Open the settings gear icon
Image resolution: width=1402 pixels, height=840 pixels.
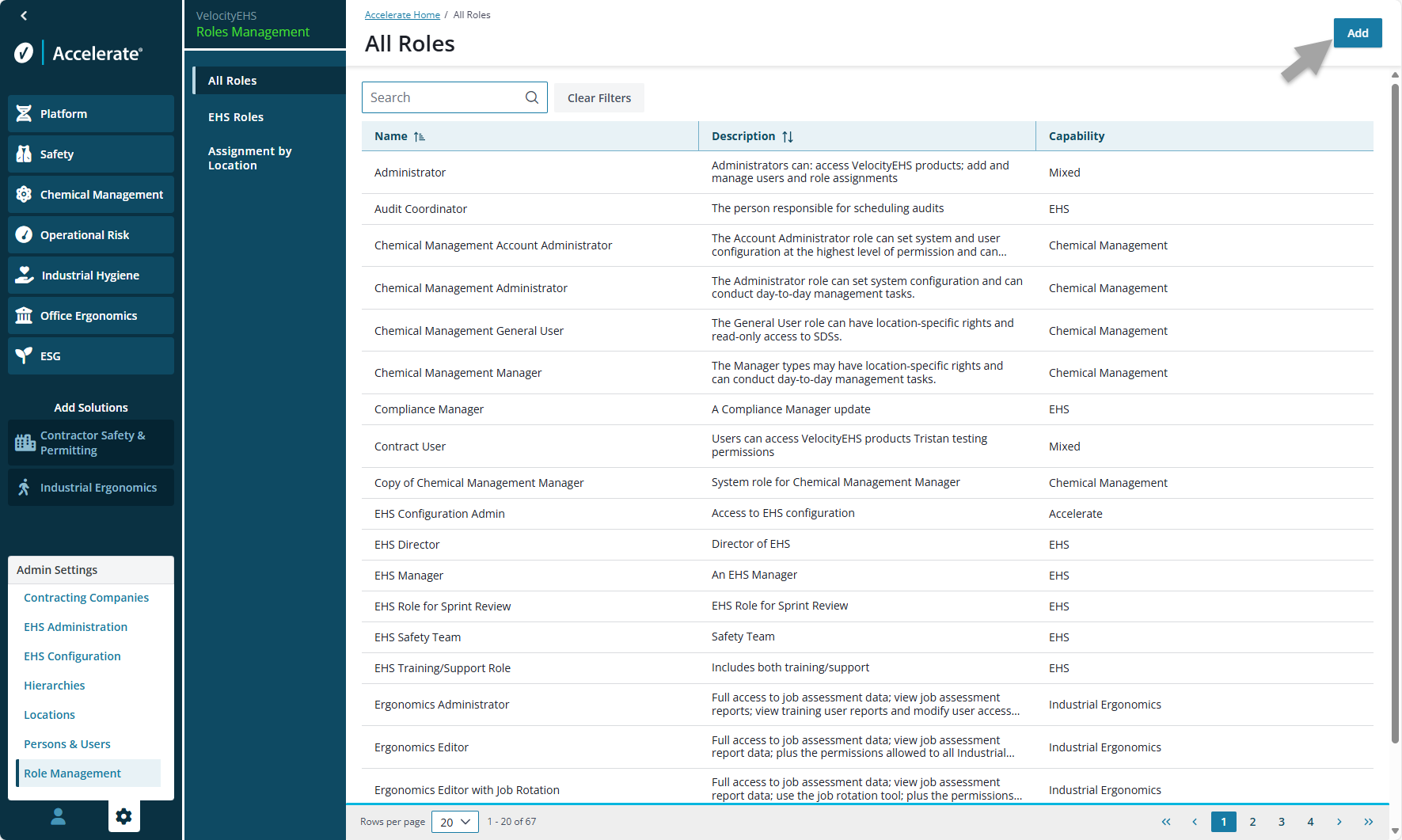[123, 816]
